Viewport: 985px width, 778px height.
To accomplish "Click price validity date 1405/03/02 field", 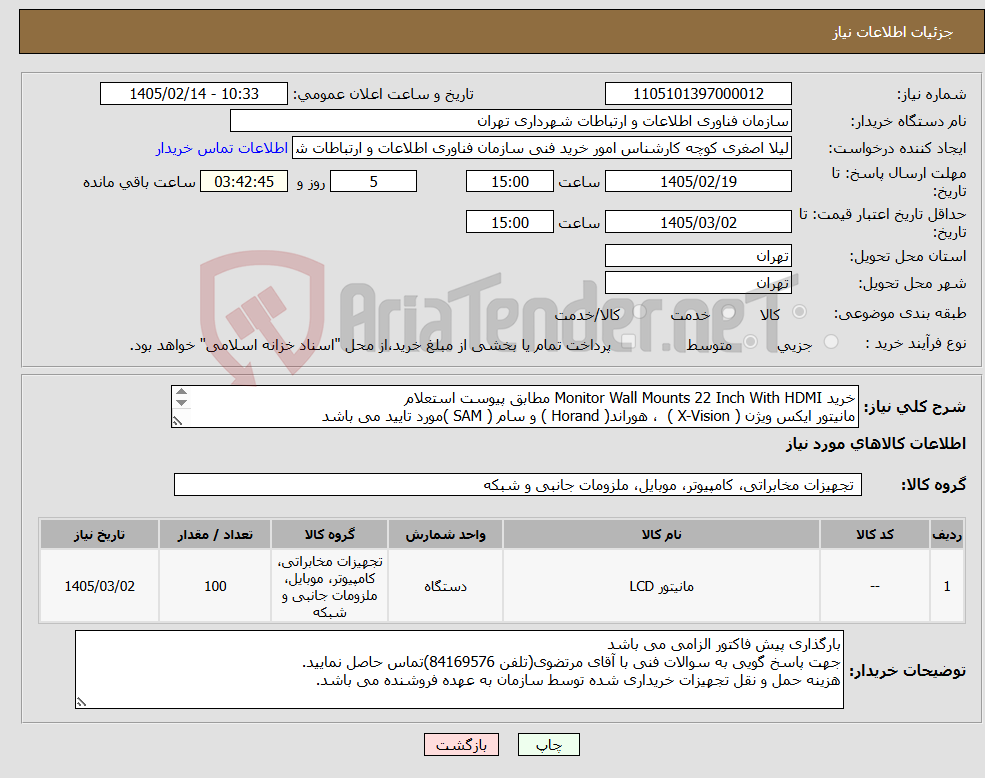I will point(698,222).
